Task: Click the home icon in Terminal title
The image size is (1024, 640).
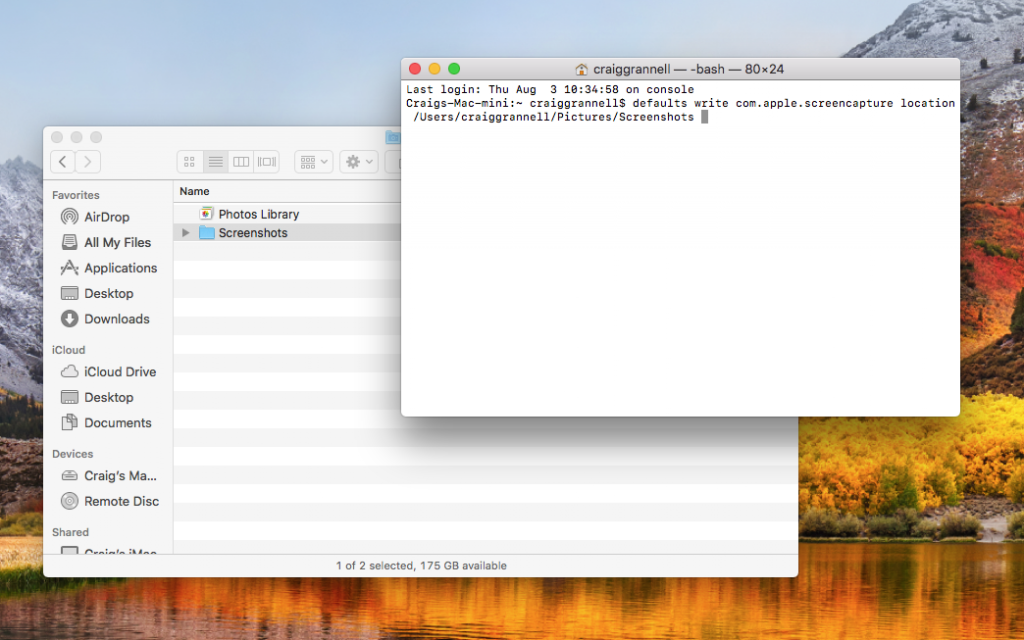Action: [581, 69]
